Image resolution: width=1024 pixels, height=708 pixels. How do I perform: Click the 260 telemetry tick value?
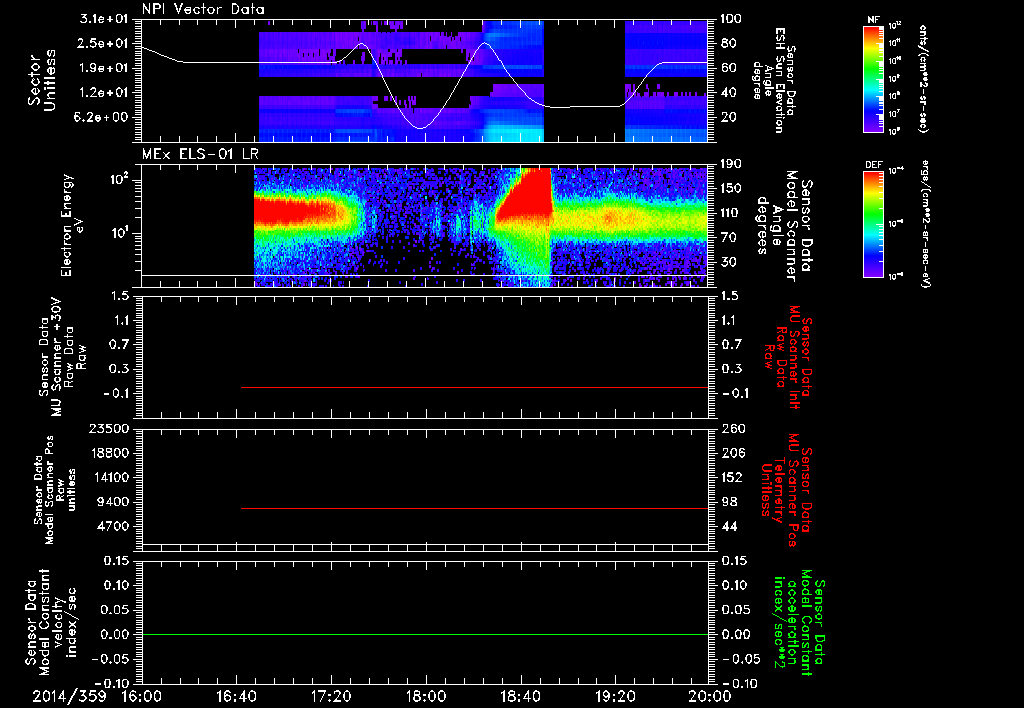[734, 429]
